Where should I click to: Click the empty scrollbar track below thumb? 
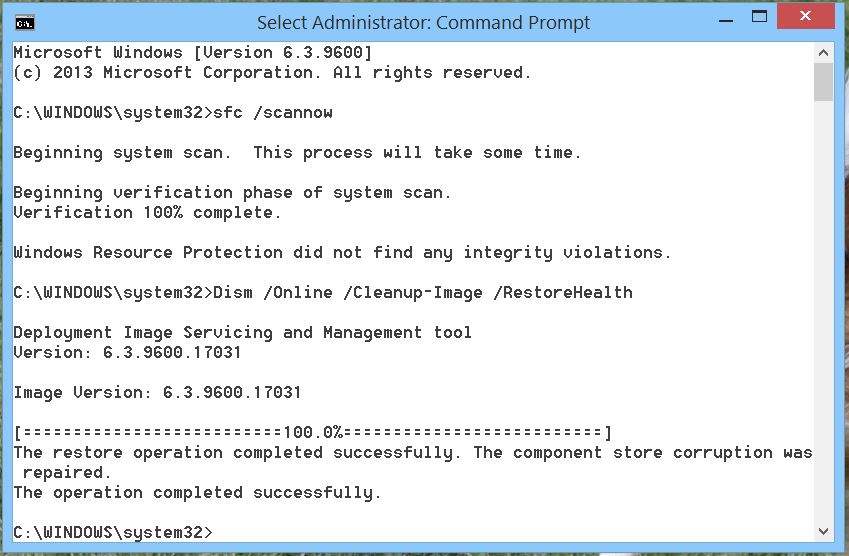(824, 311)
